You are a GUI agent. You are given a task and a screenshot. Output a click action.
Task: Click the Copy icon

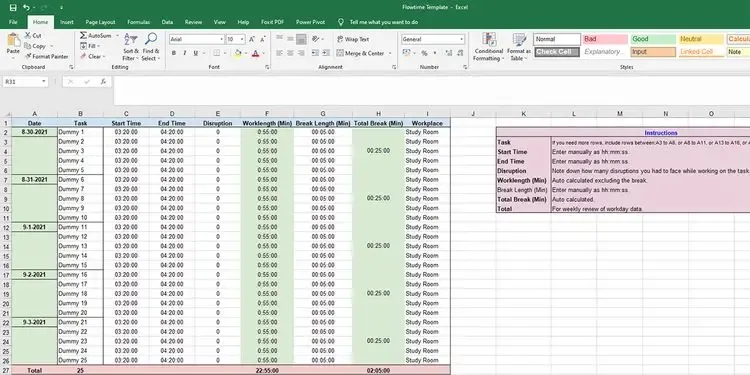[28, 46]
